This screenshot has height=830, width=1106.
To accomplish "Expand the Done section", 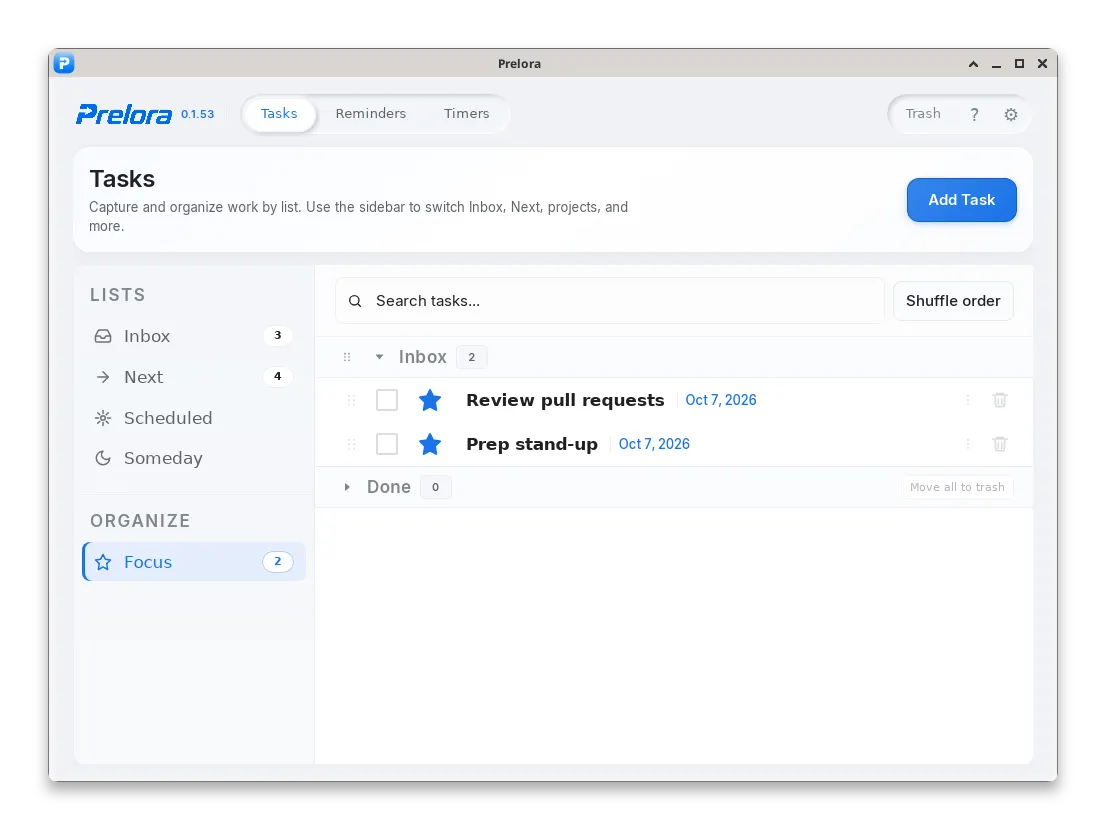I will pyautogui.click(x=347, y=487).
